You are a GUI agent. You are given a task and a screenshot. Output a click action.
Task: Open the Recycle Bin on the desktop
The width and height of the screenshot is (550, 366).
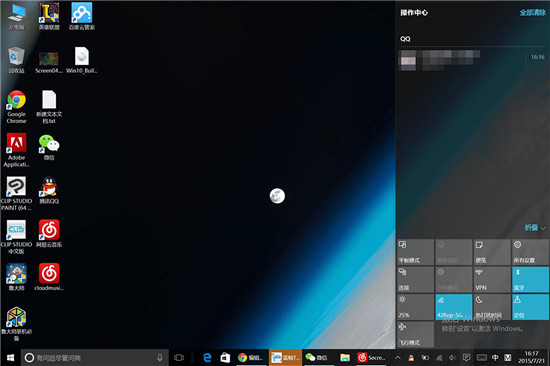(16, 60)
